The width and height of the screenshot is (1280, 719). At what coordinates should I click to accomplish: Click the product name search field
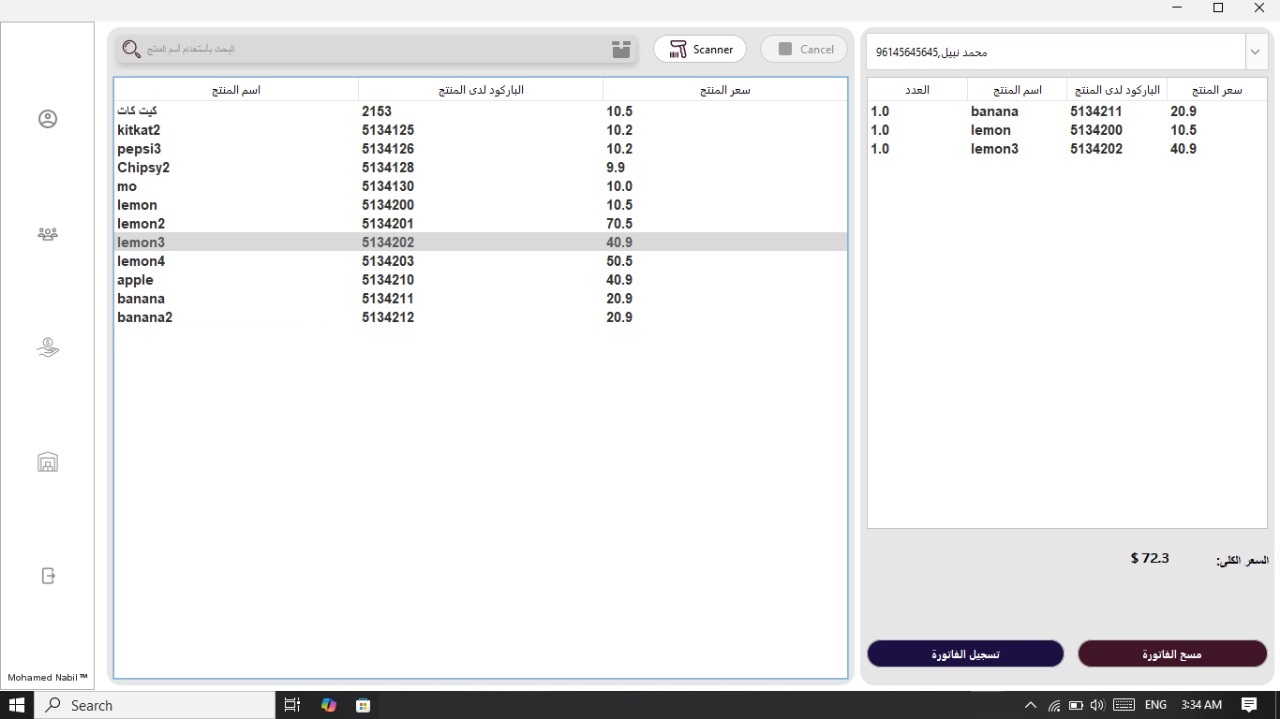(376, 49)
